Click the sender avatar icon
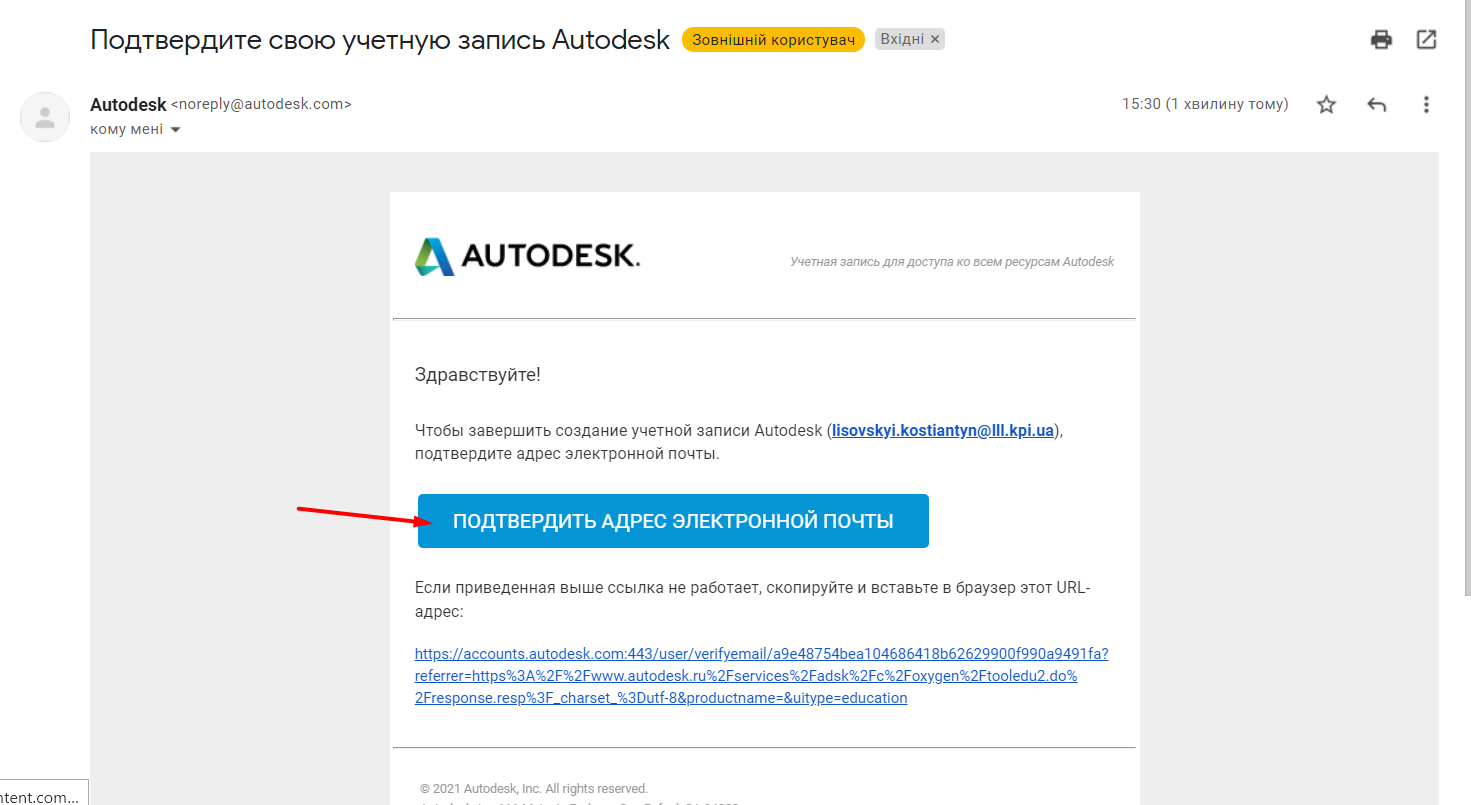The height and width of the screenshot is (805, 1471). [45, 117]
